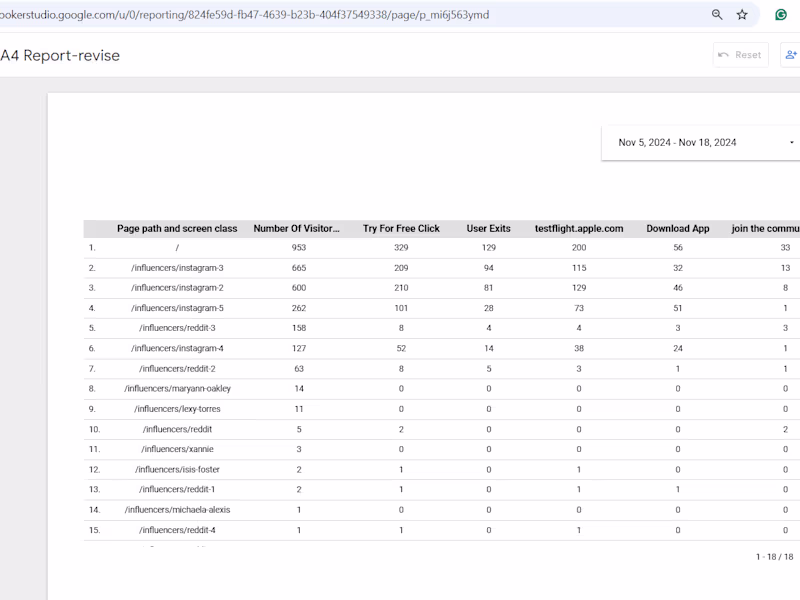Select the /influencers/maryann-oakley row

pos(177,388)
